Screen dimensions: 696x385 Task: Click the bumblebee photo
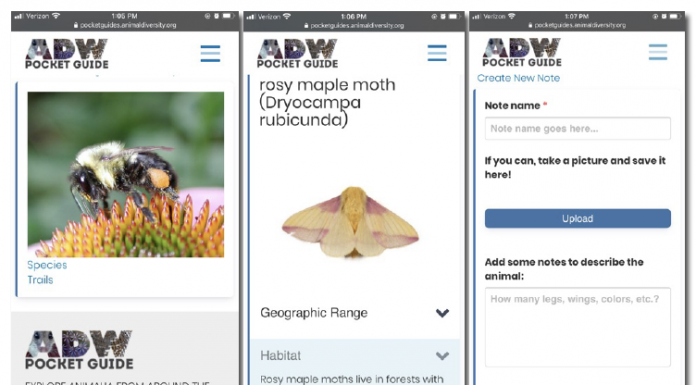click(x=126, y=175)
